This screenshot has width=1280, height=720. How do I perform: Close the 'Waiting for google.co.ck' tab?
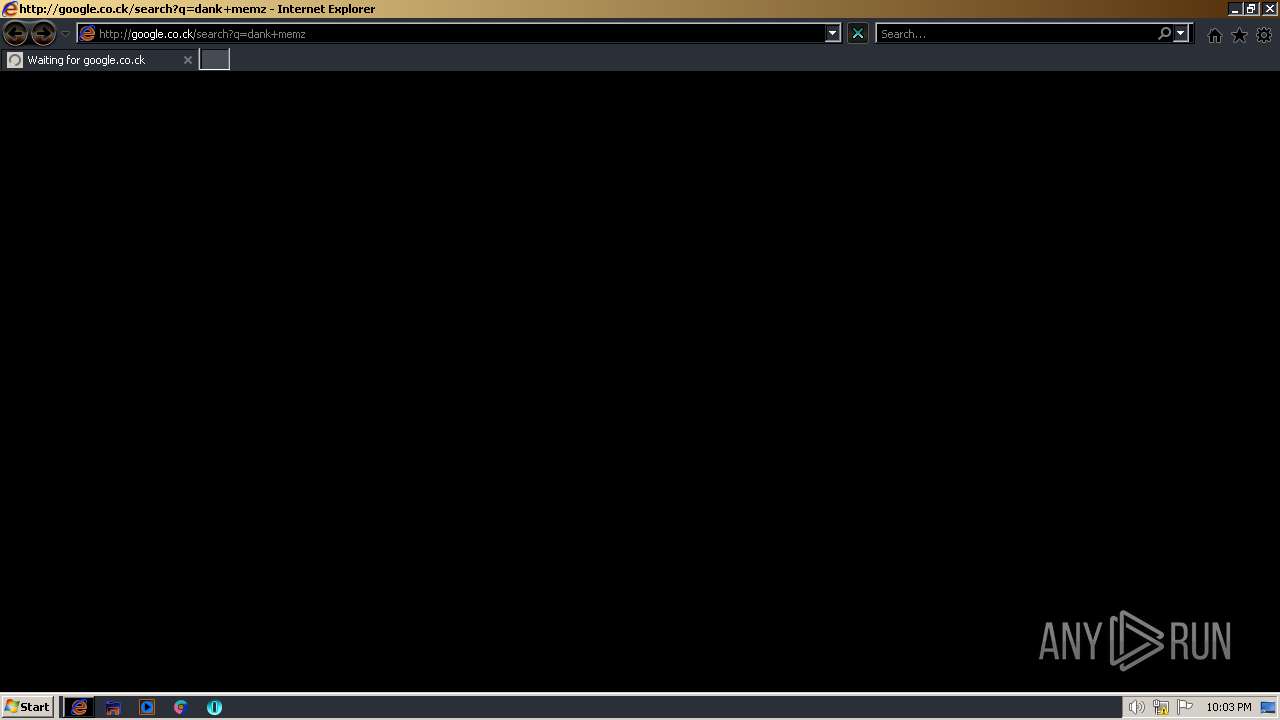187,60
